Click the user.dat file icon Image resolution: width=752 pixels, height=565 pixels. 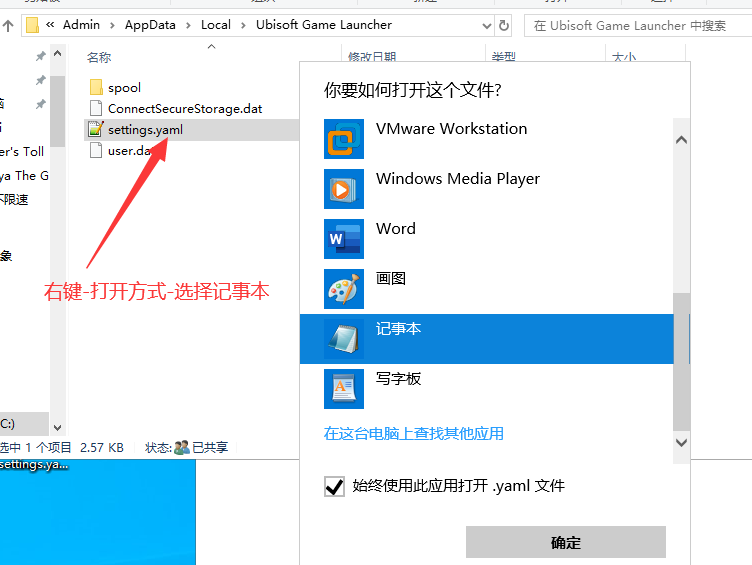click(x=96, y=151)
